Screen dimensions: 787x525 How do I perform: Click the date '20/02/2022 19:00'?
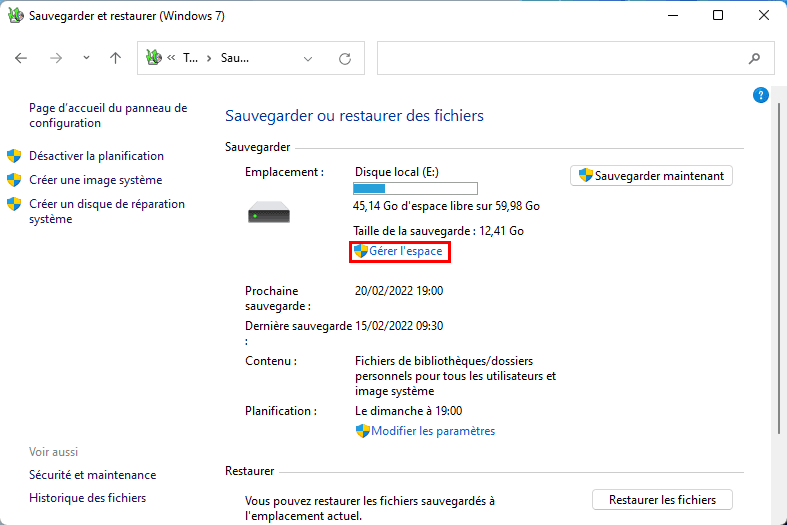399,291
